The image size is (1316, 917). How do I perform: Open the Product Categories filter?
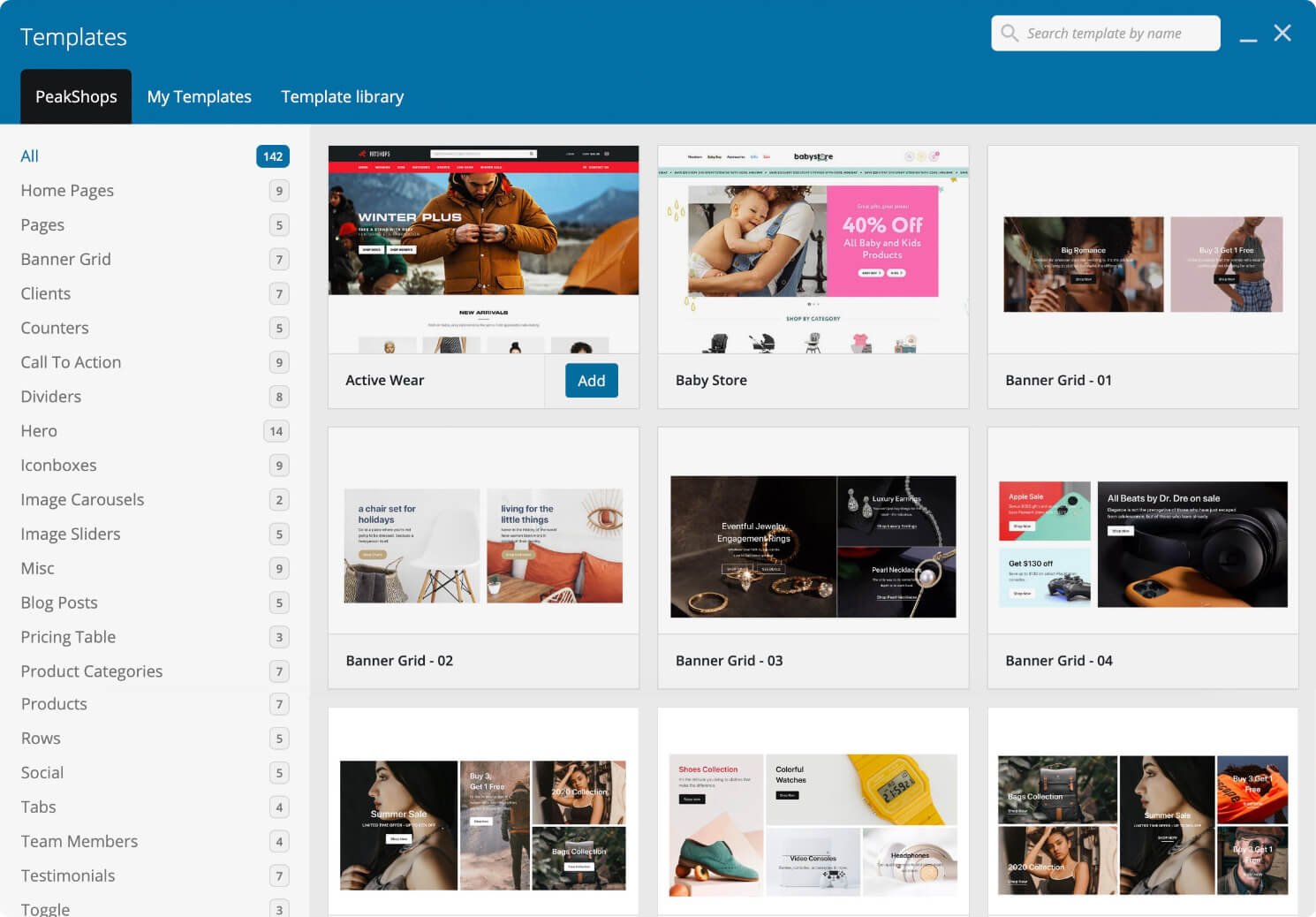(92, 671)
